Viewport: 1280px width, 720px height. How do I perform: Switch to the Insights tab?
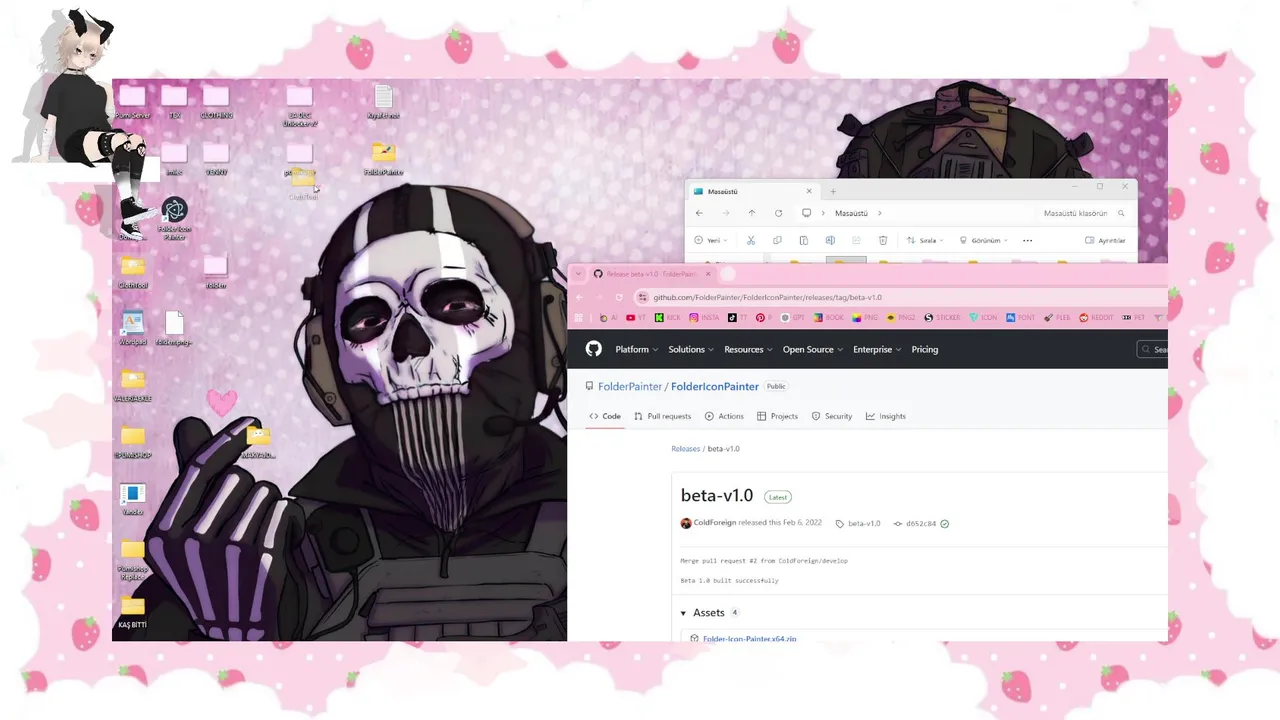(886, 416)
